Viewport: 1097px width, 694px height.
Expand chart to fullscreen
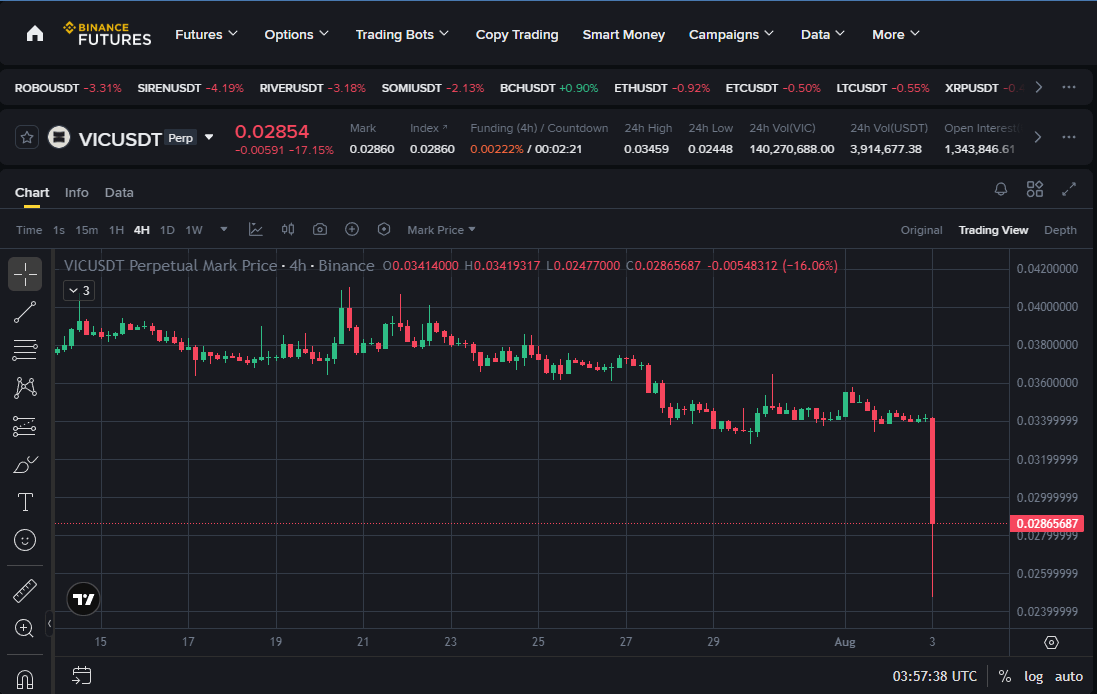click(x=1068, y=189)
